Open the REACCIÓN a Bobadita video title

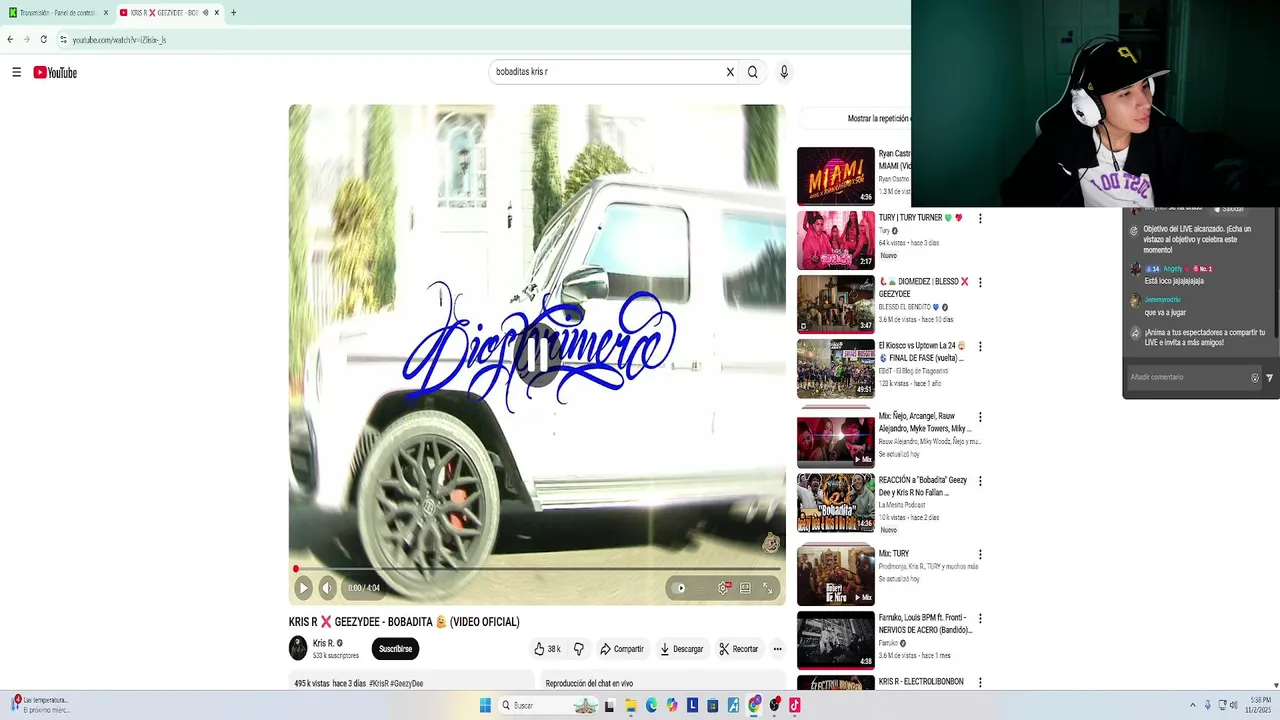(923, 486)
